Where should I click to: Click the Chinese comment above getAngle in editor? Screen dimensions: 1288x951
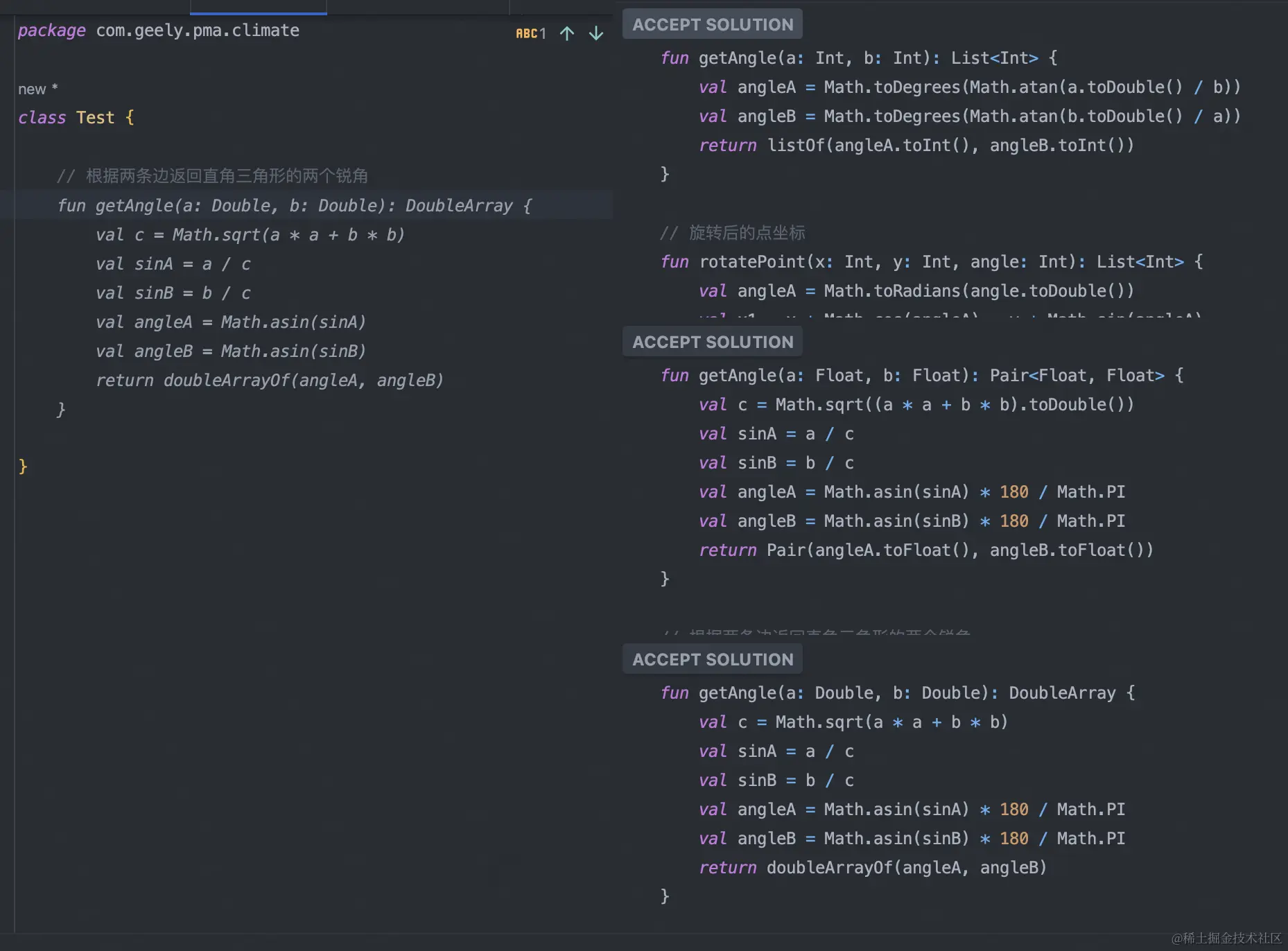(212, 176)
